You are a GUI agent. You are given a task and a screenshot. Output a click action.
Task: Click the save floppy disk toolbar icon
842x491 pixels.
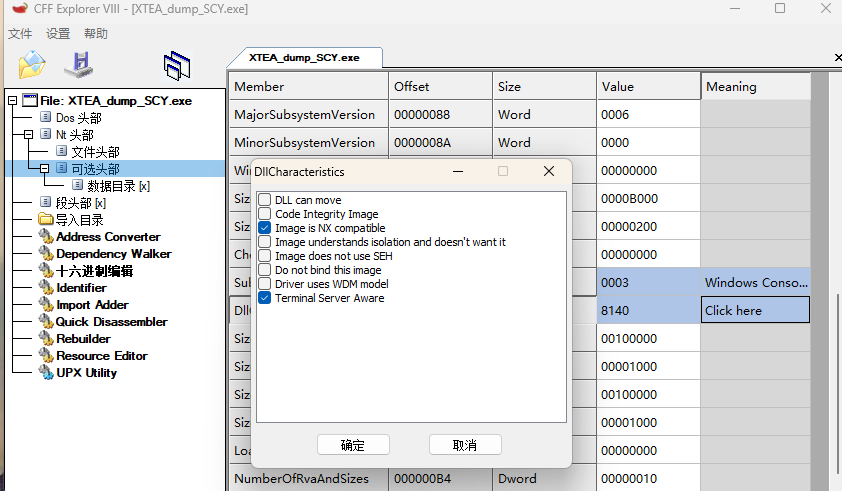79,65
